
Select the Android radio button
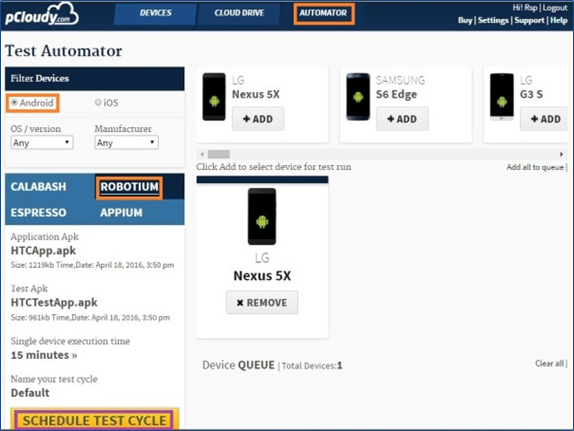click(14, 103)
